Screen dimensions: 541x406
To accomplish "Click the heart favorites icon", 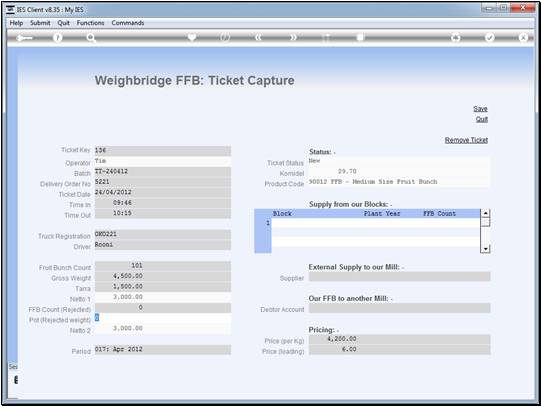I will (x=192, y=37).
